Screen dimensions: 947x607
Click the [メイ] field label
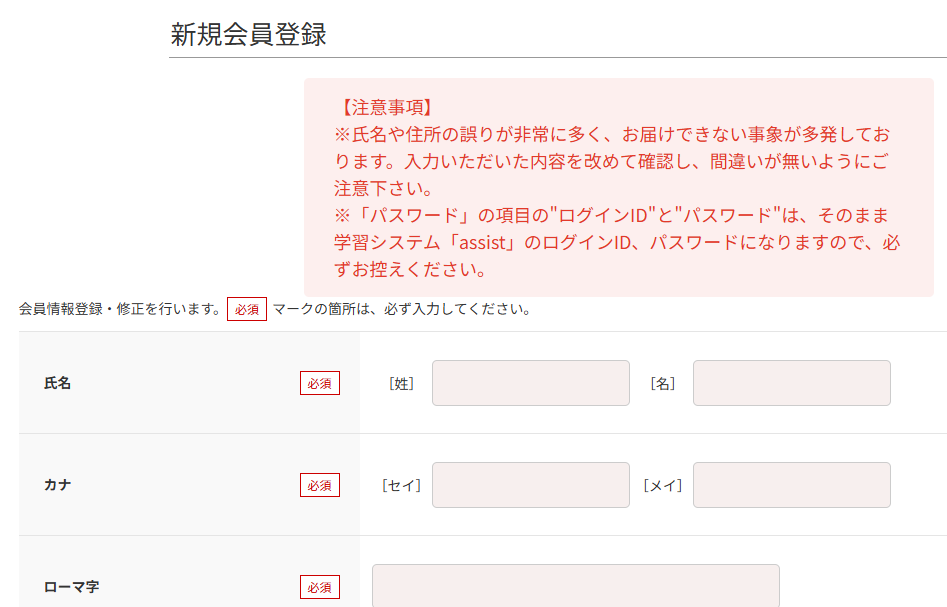click(x=662, y=486)
